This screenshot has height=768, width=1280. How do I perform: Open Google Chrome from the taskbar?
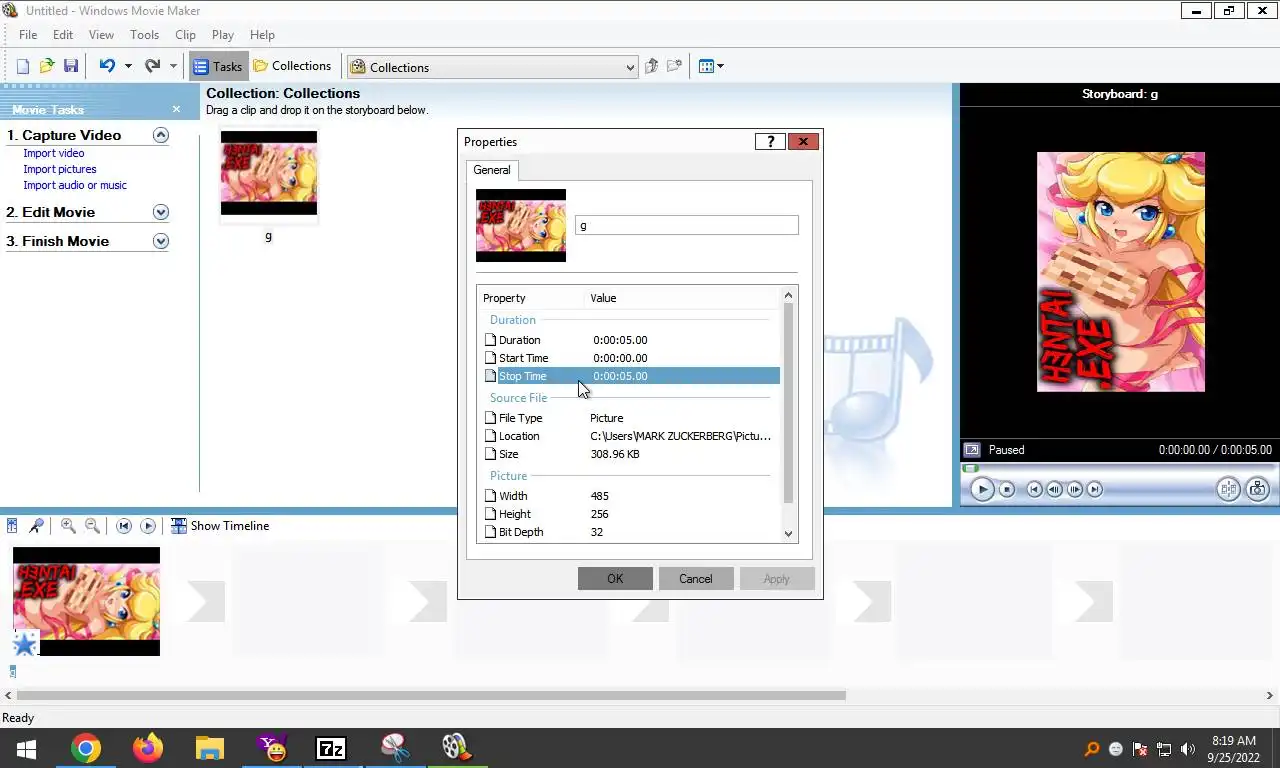pyautogui.click(x=86, y=748)
